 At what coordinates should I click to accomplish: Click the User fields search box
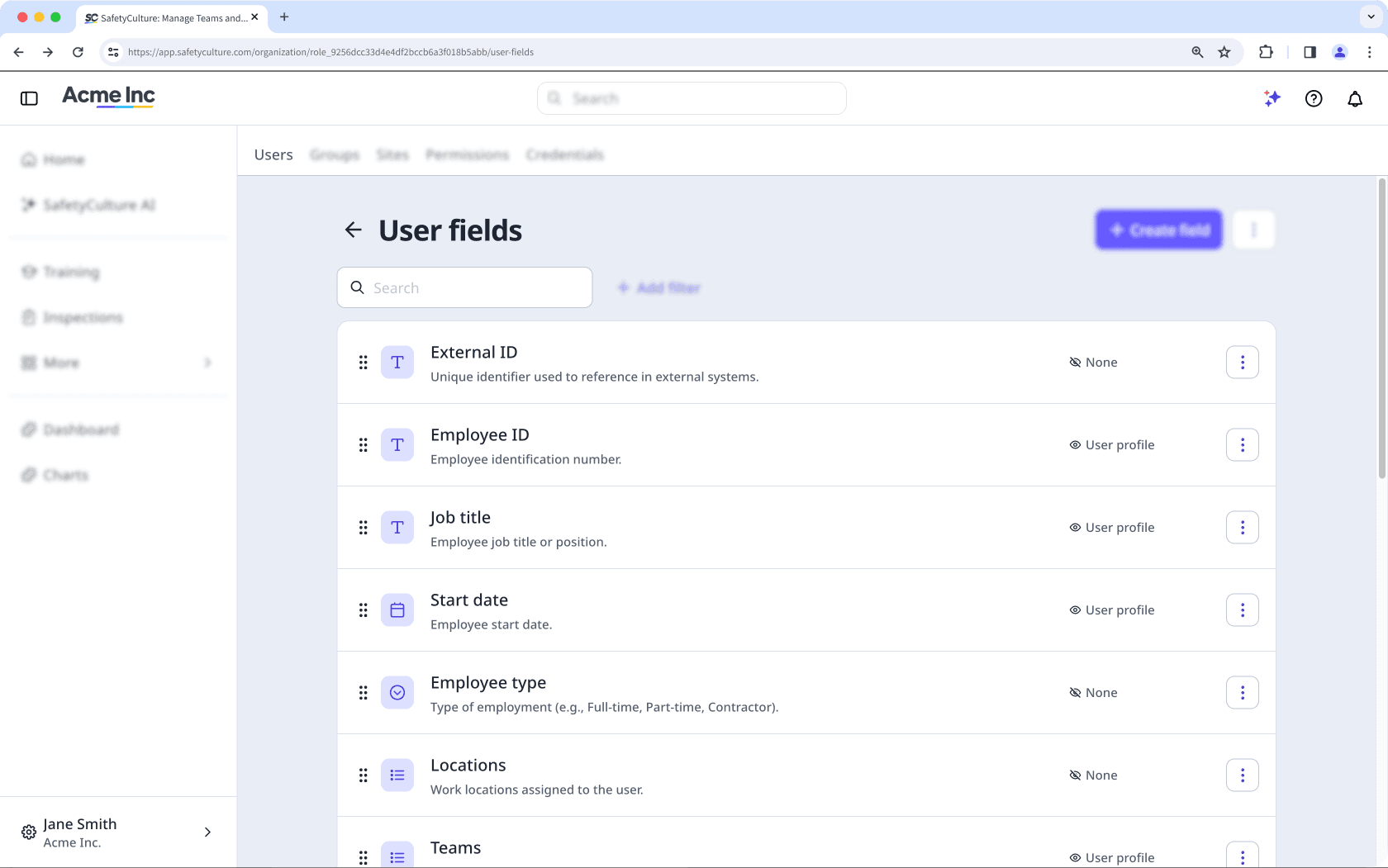464,287
